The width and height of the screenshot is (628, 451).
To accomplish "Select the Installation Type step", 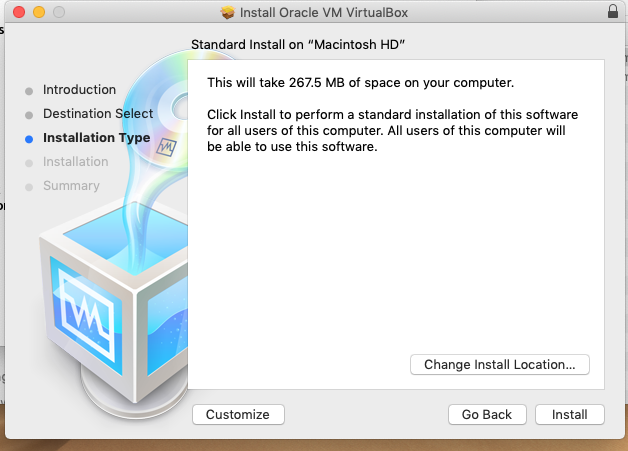I will click(x=97, y=137).
